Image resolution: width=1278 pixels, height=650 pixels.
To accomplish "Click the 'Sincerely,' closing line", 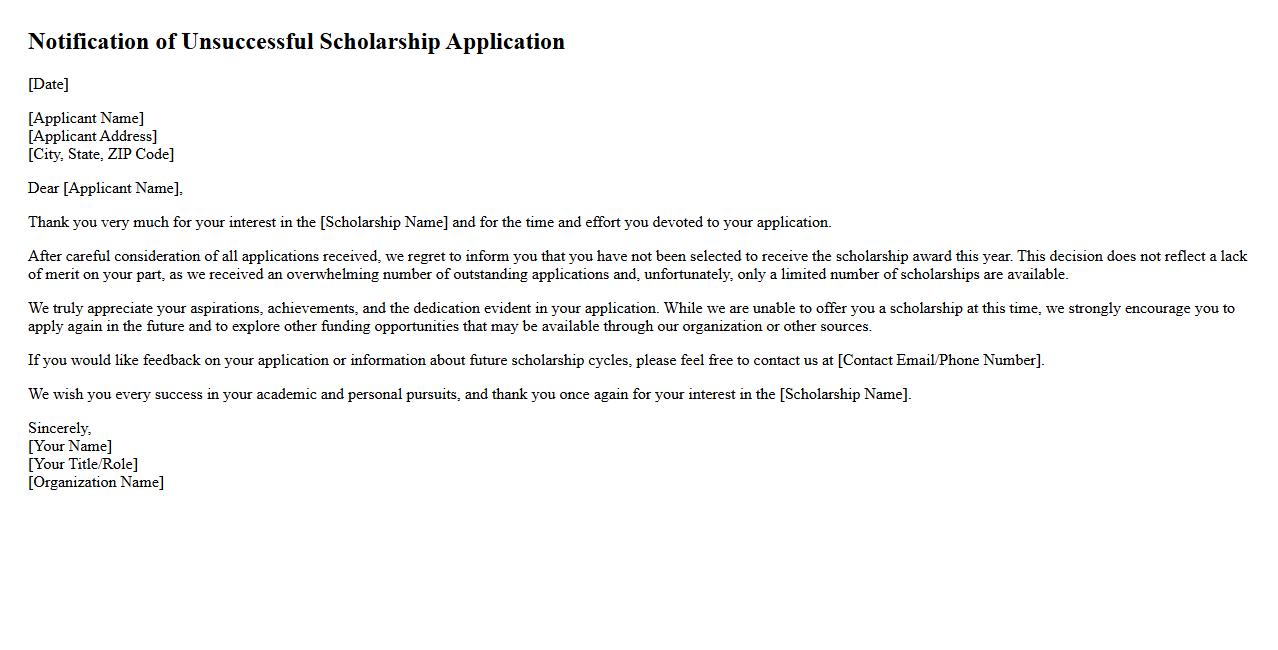I will (59, 428).
